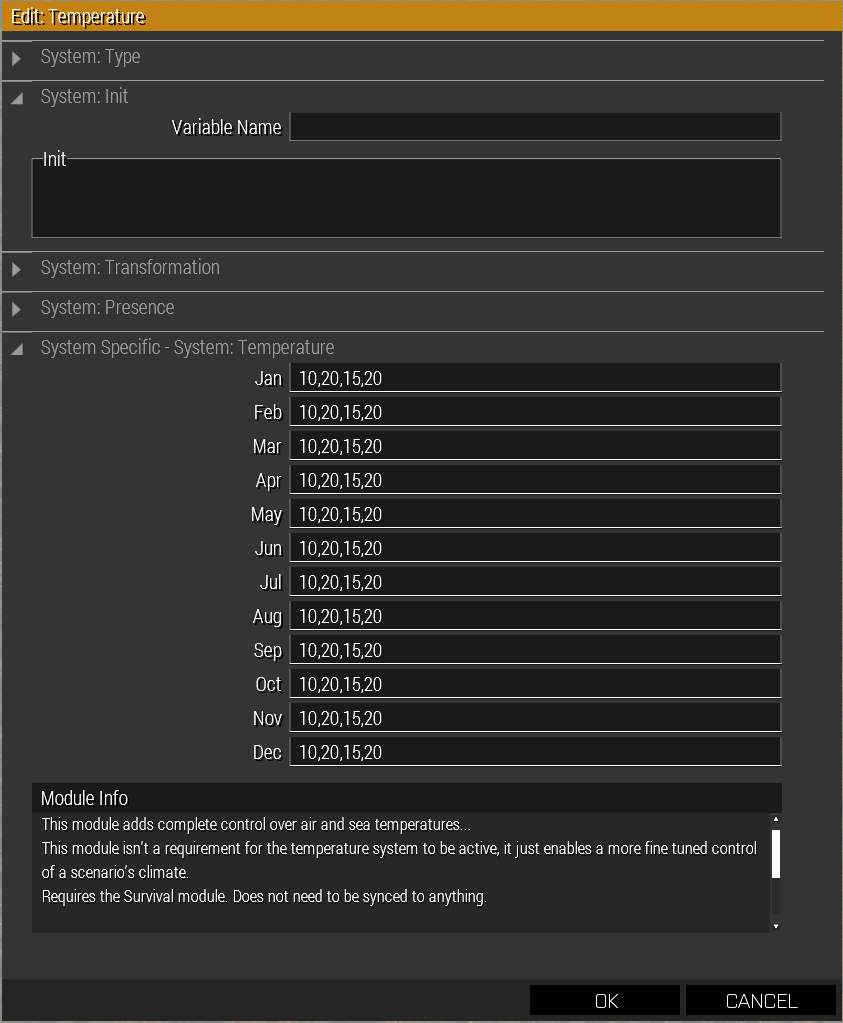Expand the System: Transformation section
The image size is (843, 1023).
16,269
